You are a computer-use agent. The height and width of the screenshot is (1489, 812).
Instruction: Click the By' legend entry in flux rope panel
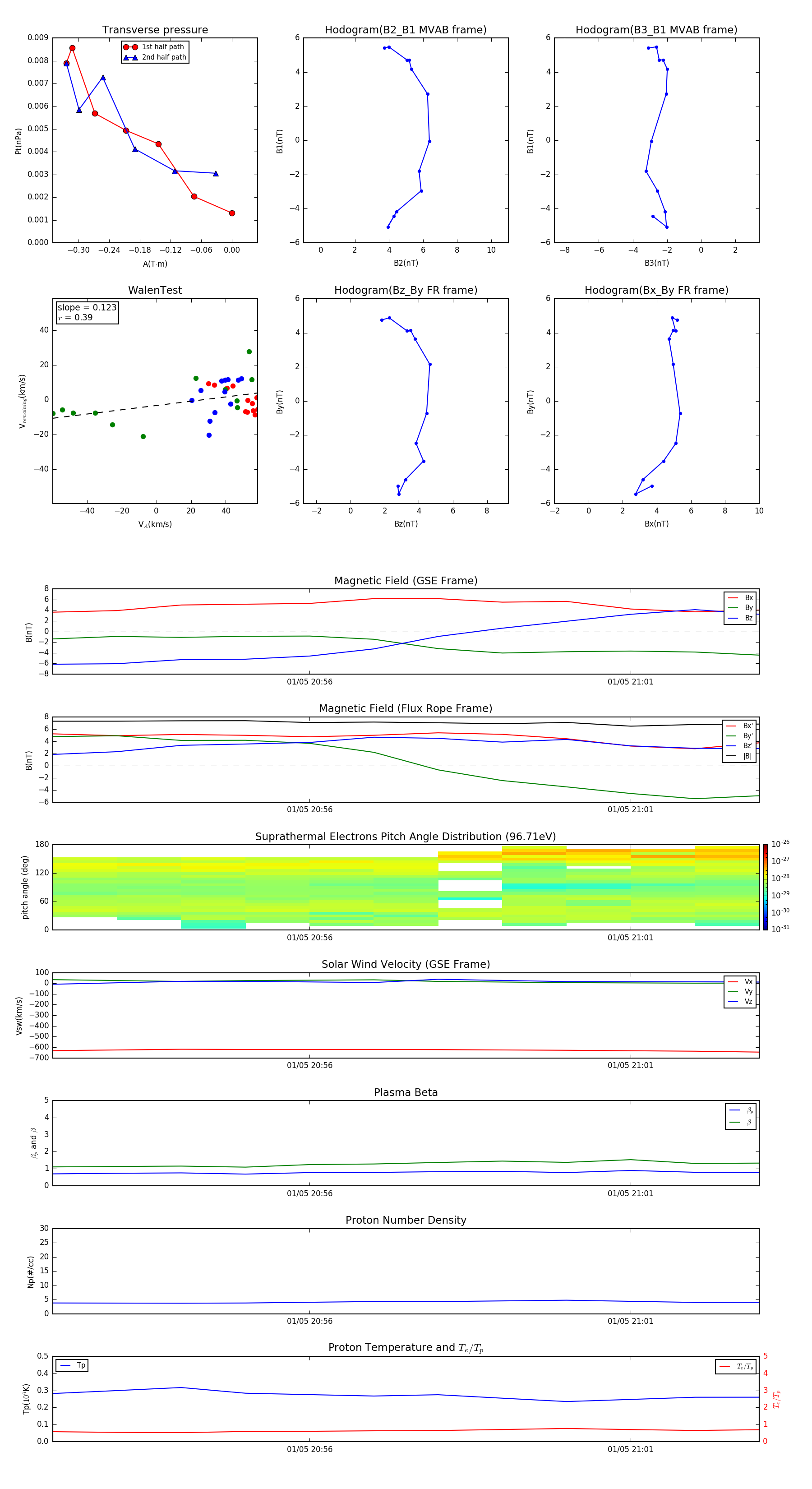click(739, 736)
